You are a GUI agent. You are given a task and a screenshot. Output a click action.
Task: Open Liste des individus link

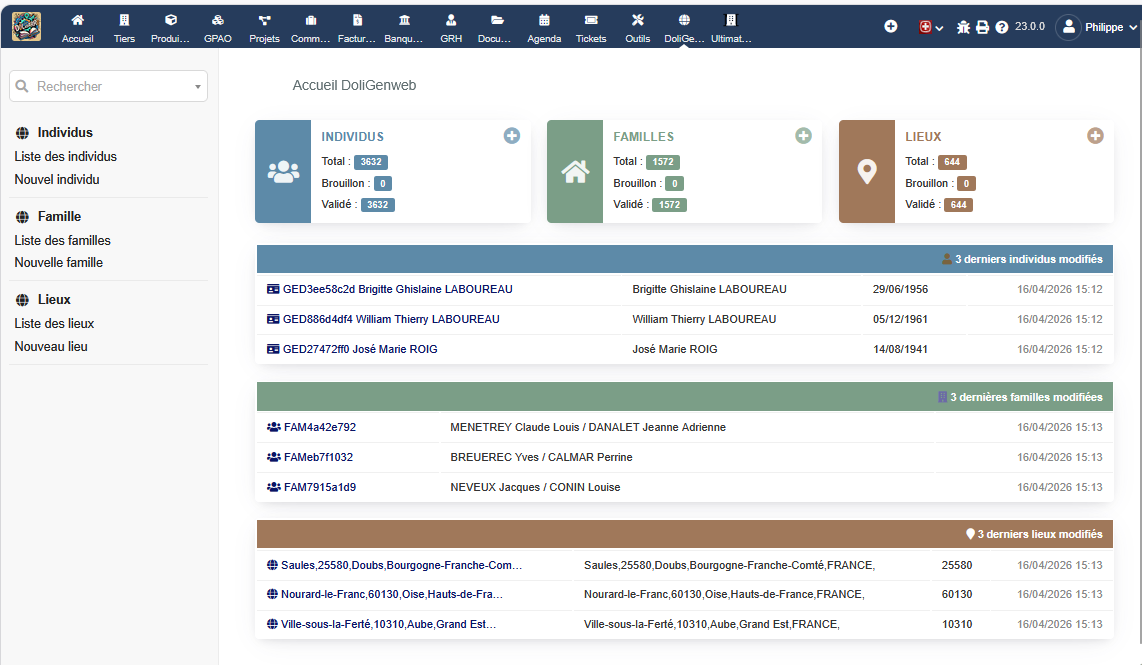pos(65,156)
